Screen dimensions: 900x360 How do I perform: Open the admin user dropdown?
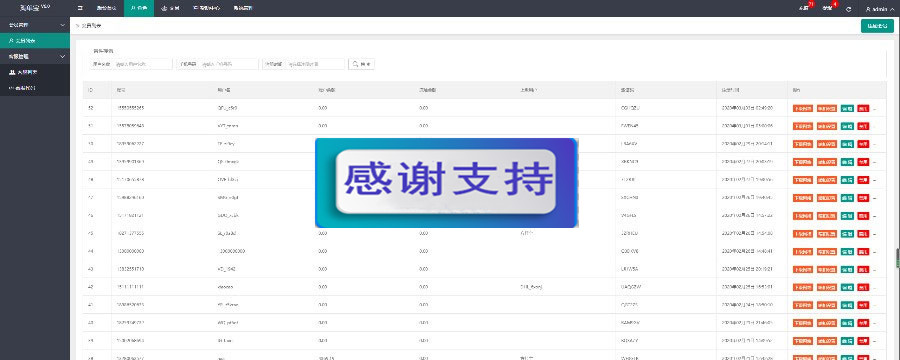pyautogui.click(x=880, y=9)
